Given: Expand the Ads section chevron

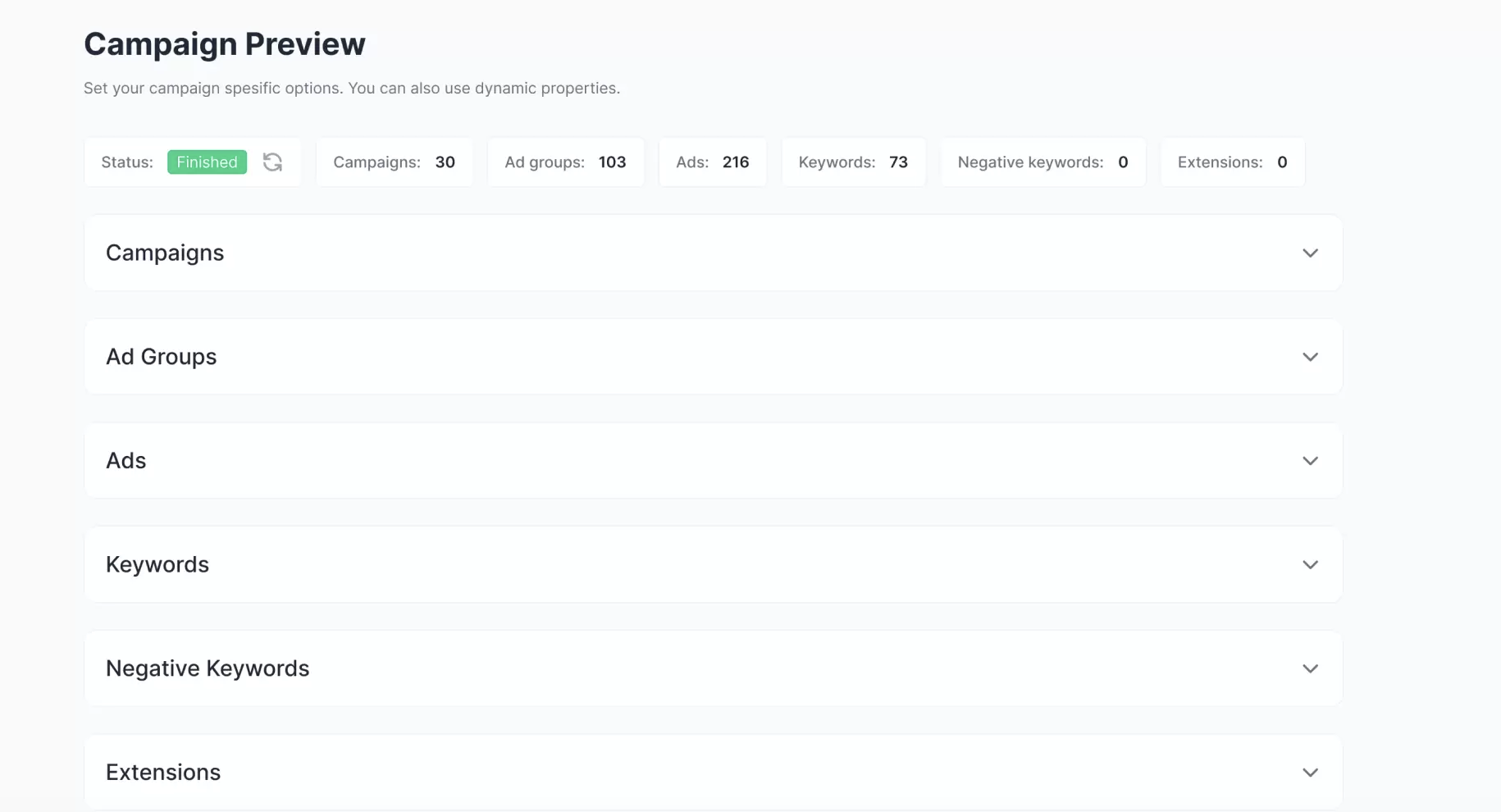Looking at the screenshot, I should (1310, 461).
